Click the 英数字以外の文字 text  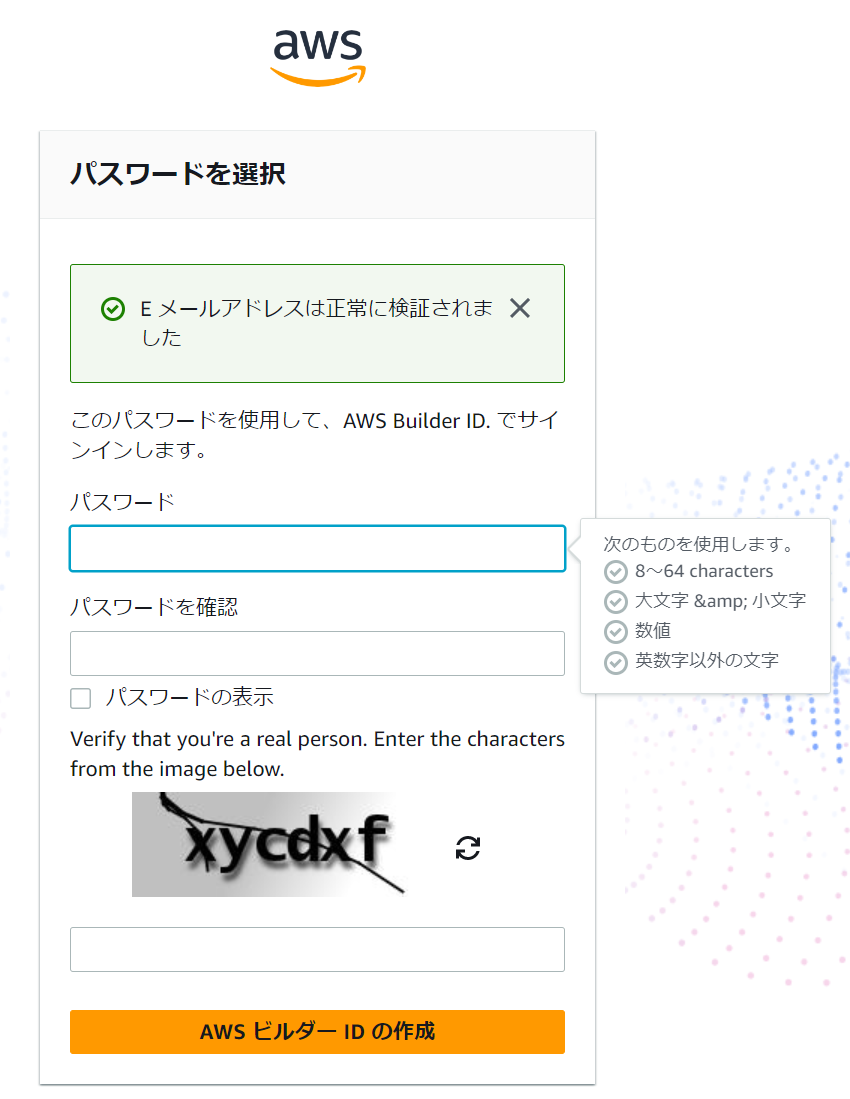tap(707, 660)
